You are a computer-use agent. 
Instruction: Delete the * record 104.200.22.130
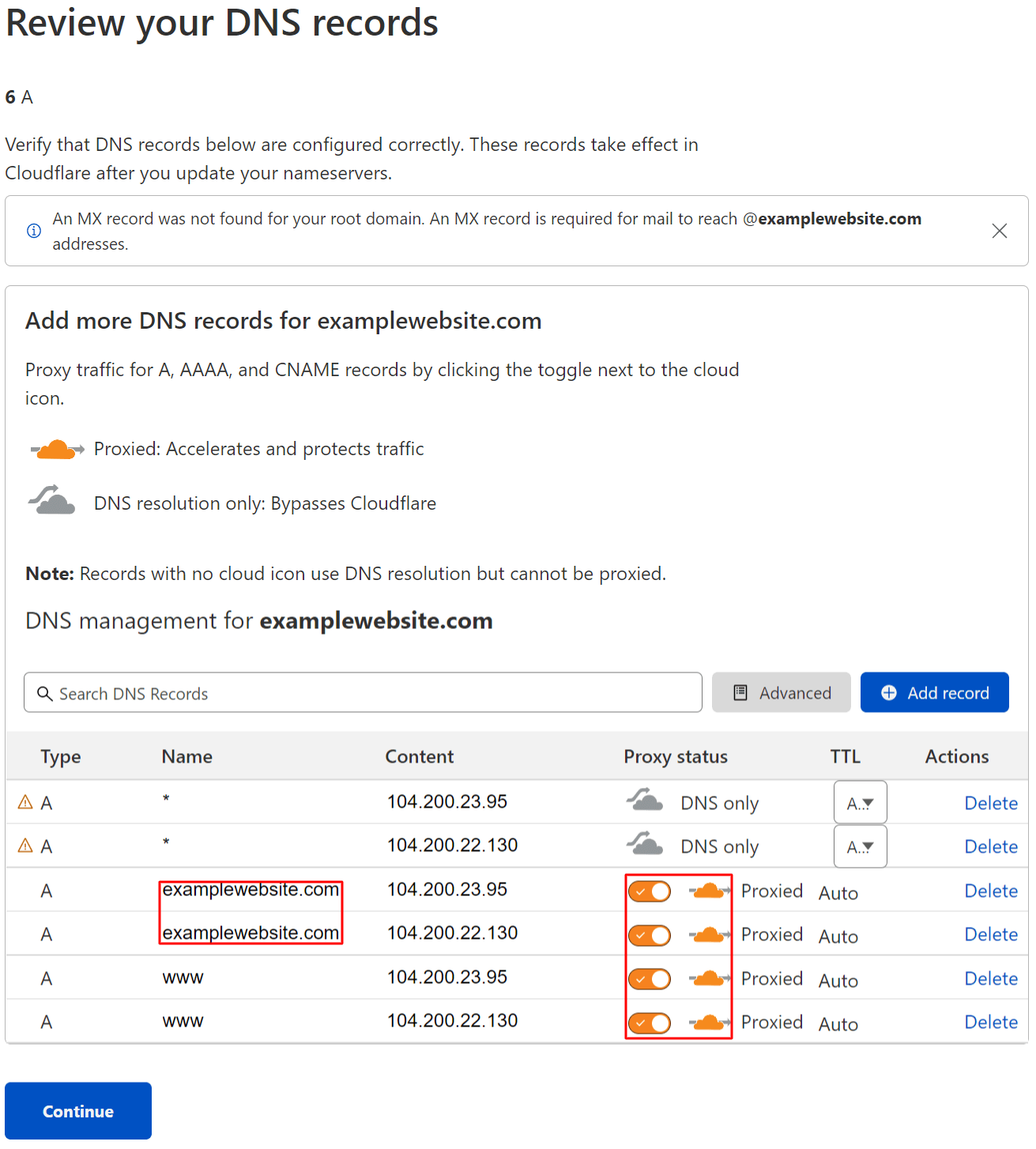pos(991,846)
